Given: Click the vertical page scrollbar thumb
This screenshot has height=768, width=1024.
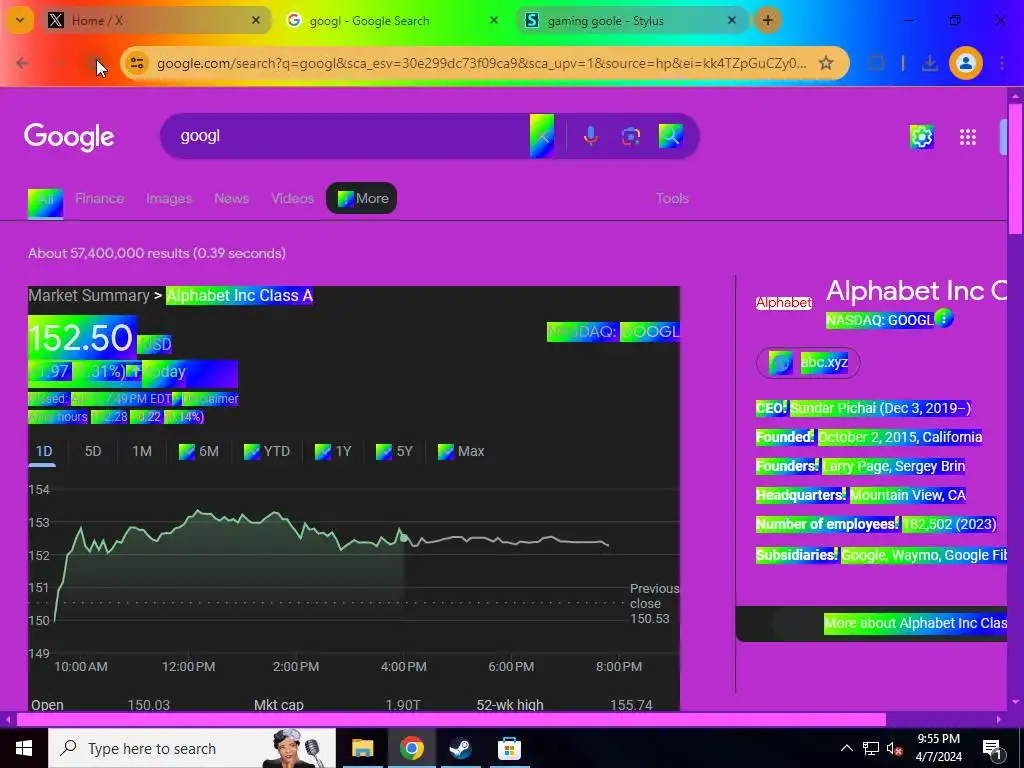Looking at the screenshot, I should pos(1016,168).
